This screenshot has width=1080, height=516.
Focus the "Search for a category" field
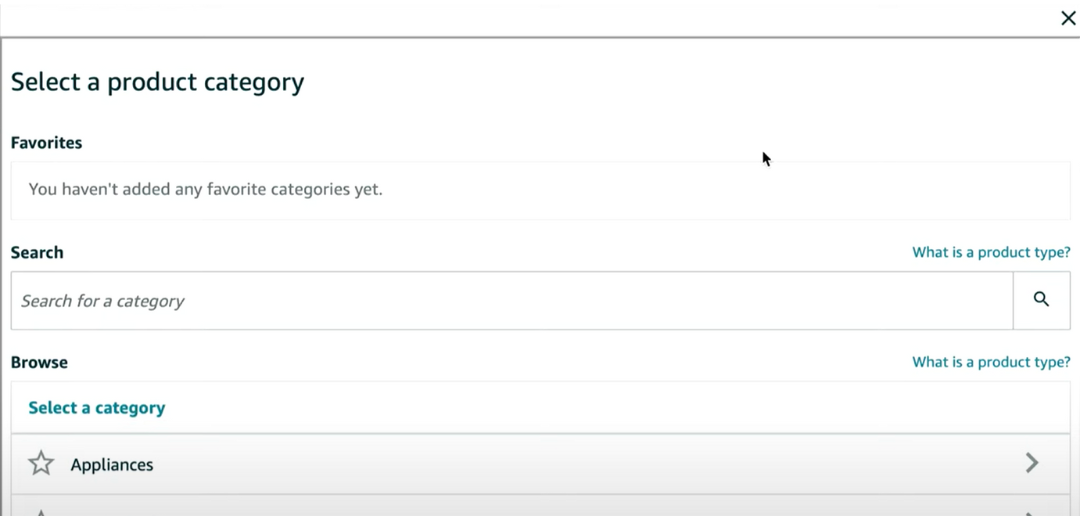(x=512, y=300)
